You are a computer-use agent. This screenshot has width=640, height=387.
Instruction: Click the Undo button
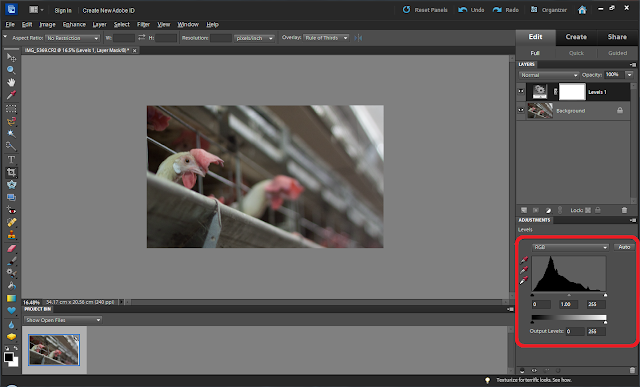click(471, 10)
